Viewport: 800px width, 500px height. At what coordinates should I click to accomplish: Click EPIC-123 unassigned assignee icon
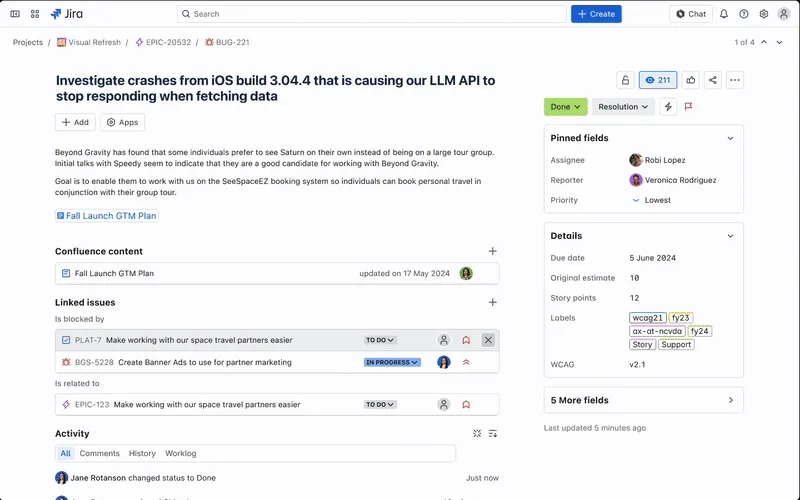[444, 405]
